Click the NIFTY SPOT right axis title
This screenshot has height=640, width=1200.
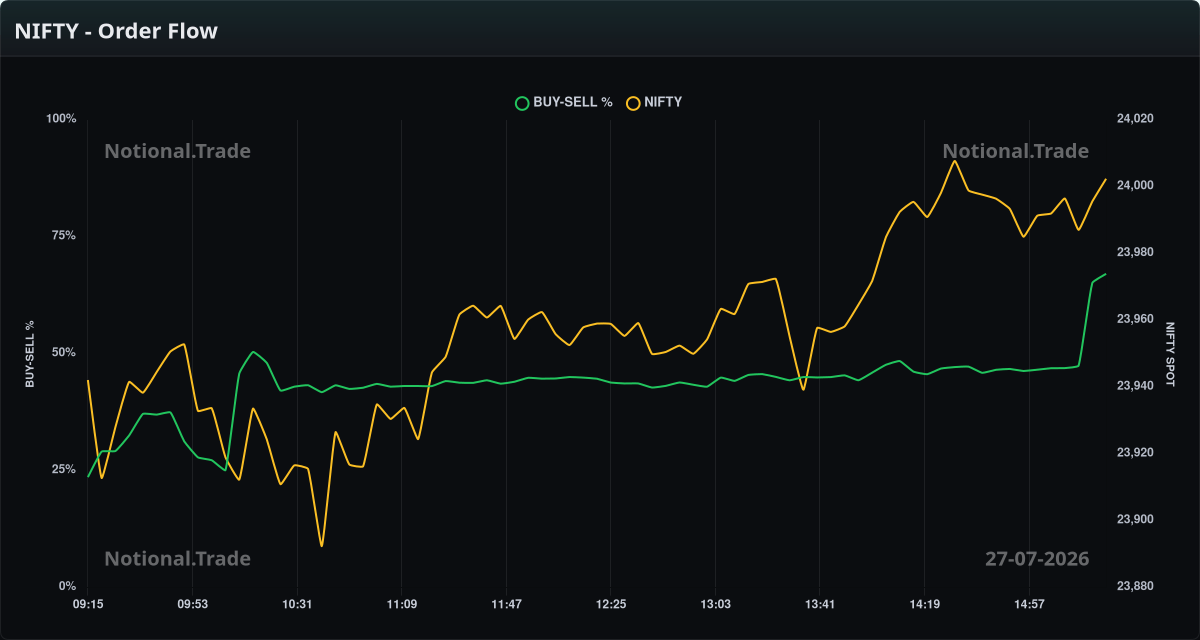pos(1171,352)
